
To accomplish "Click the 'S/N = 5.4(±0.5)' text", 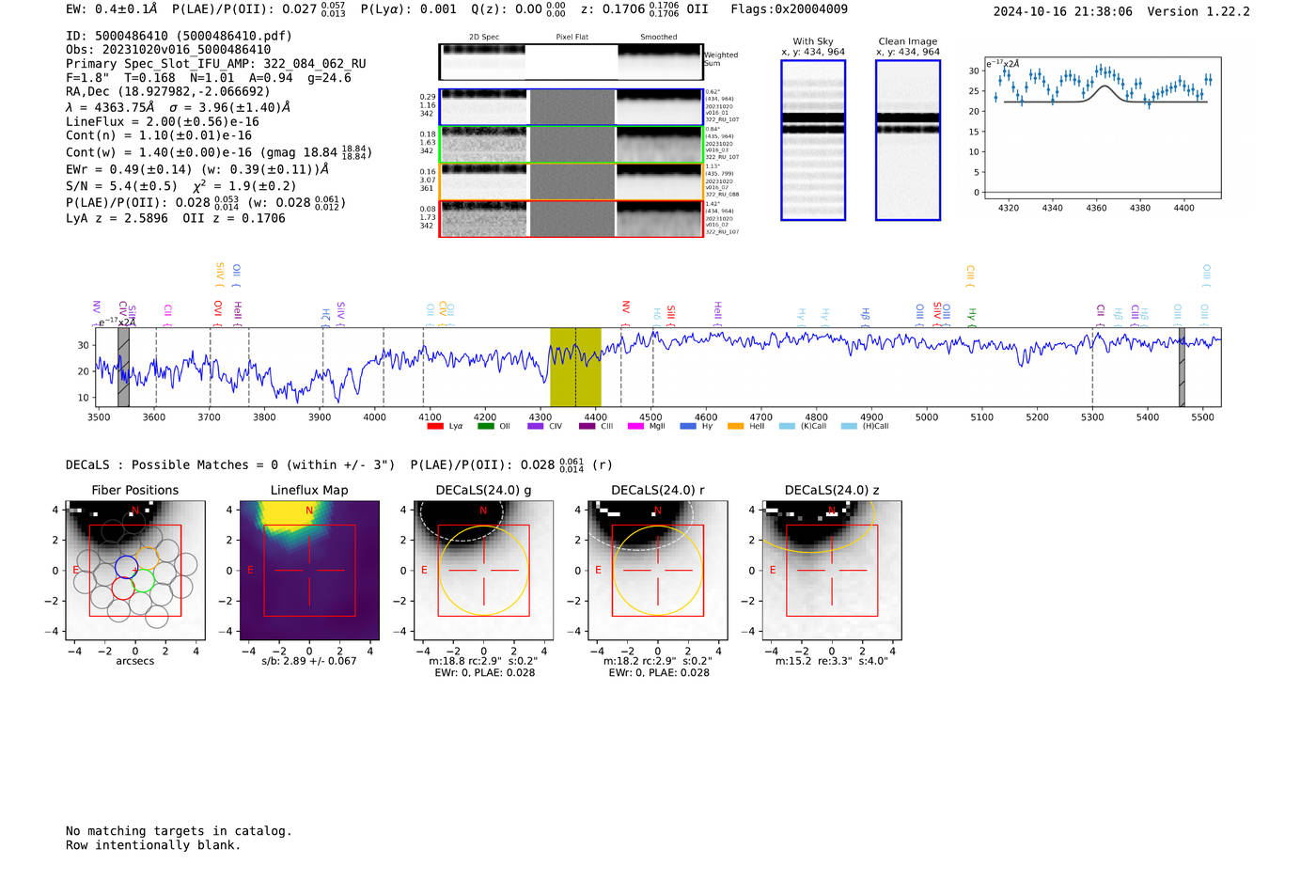I will point(121,186).
